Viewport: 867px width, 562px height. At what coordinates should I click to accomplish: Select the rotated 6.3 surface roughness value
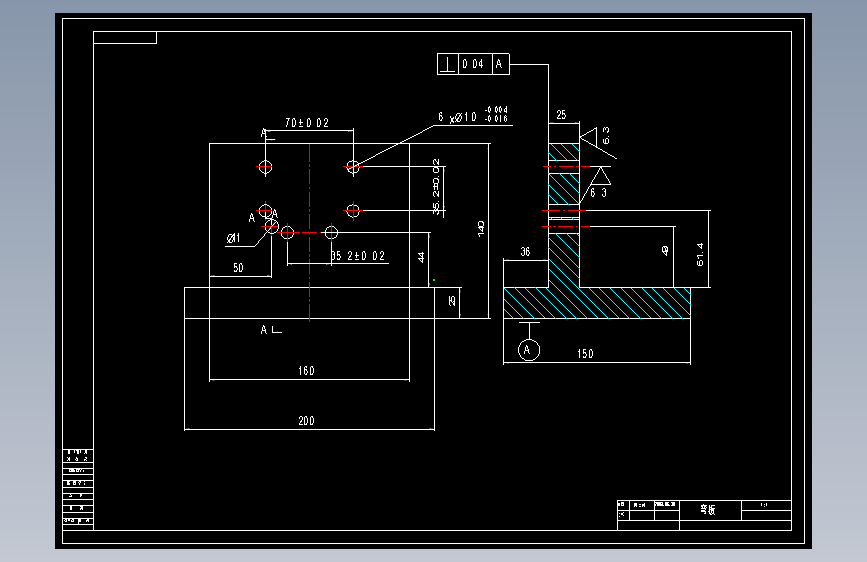click(x=606, y=136)
